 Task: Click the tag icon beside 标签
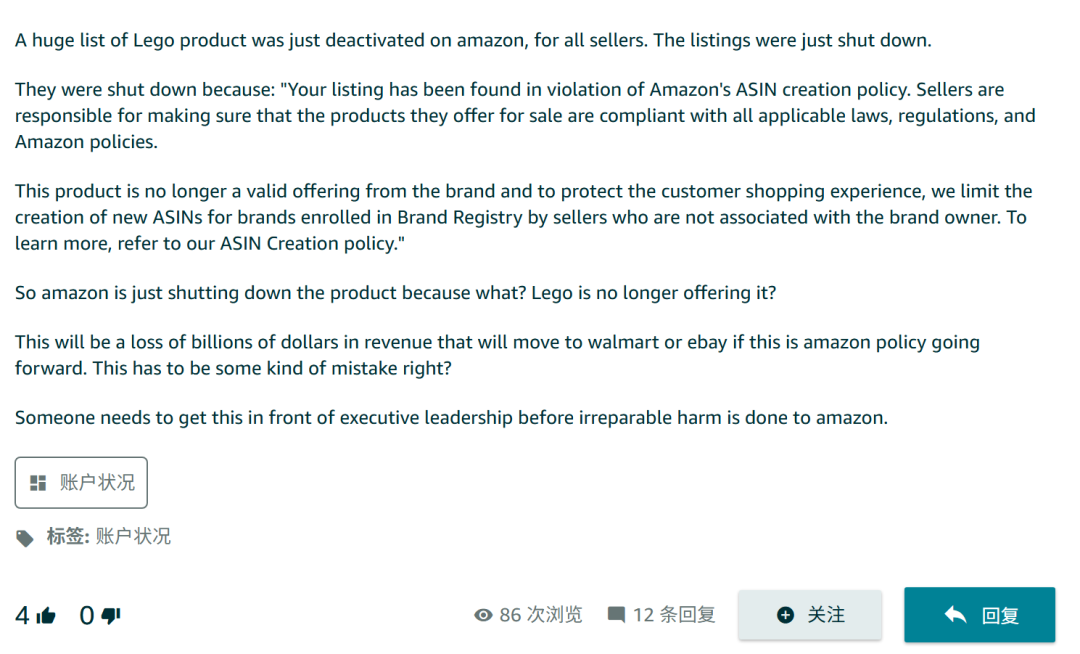(x=25, y=538)
